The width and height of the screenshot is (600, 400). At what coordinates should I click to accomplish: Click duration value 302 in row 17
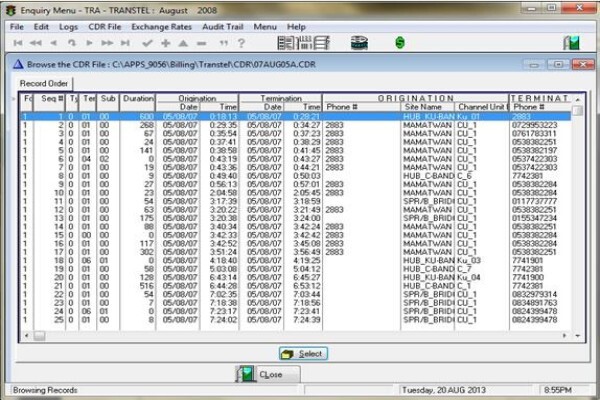click(147, 252)
